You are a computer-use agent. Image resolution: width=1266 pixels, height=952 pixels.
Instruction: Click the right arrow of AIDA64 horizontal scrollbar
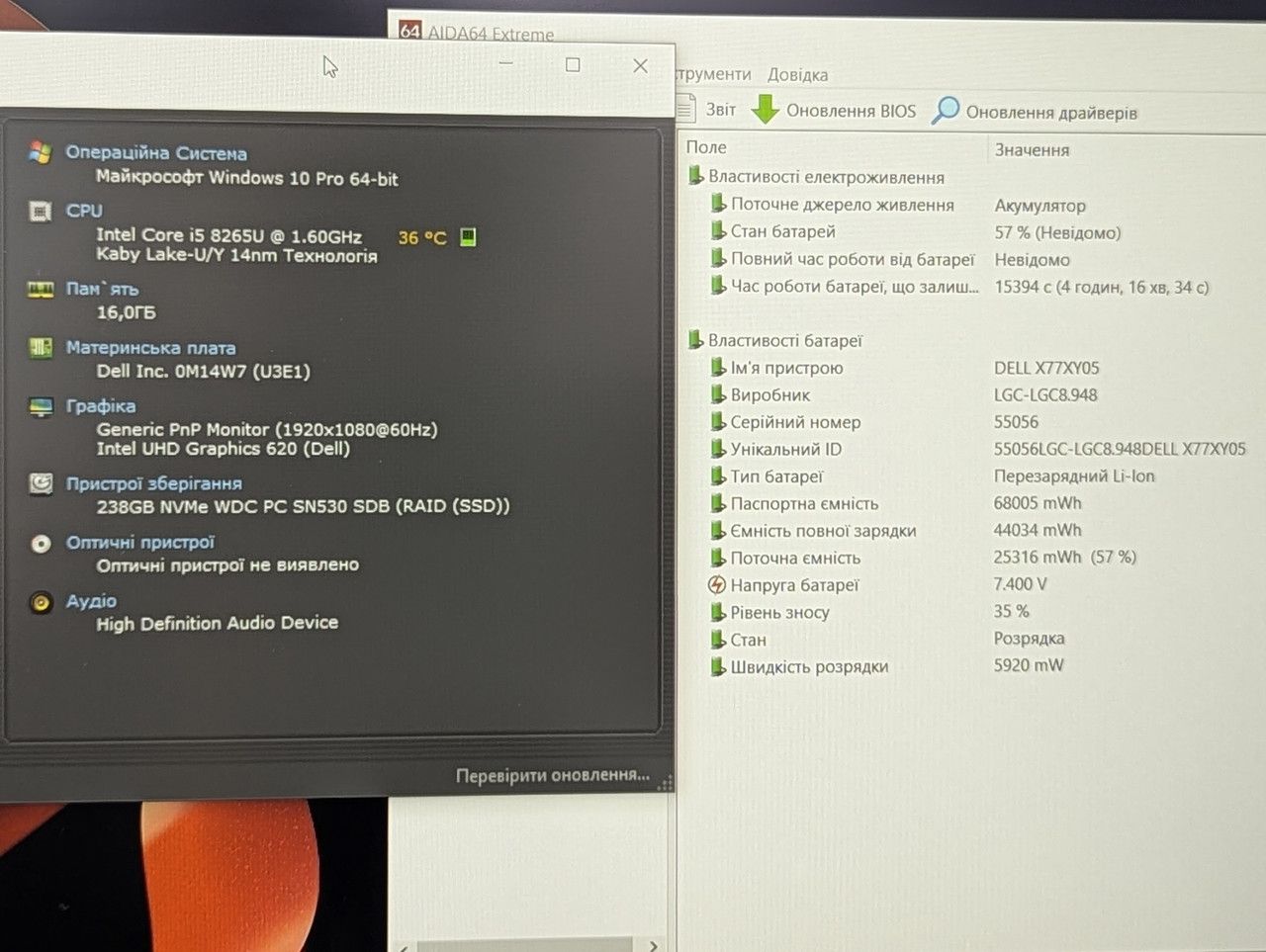click(653, 946)
